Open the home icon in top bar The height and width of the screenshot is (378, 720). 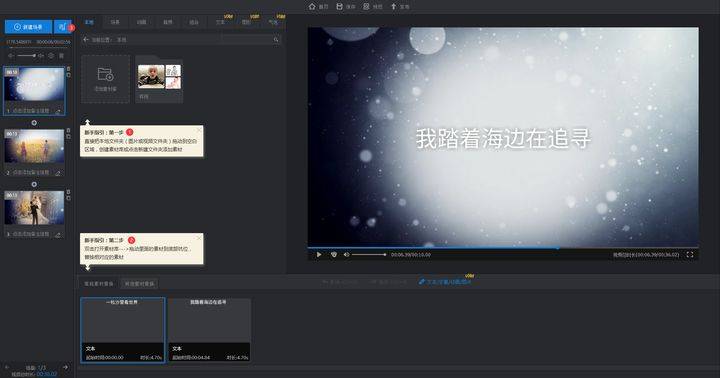coord(312,6)
